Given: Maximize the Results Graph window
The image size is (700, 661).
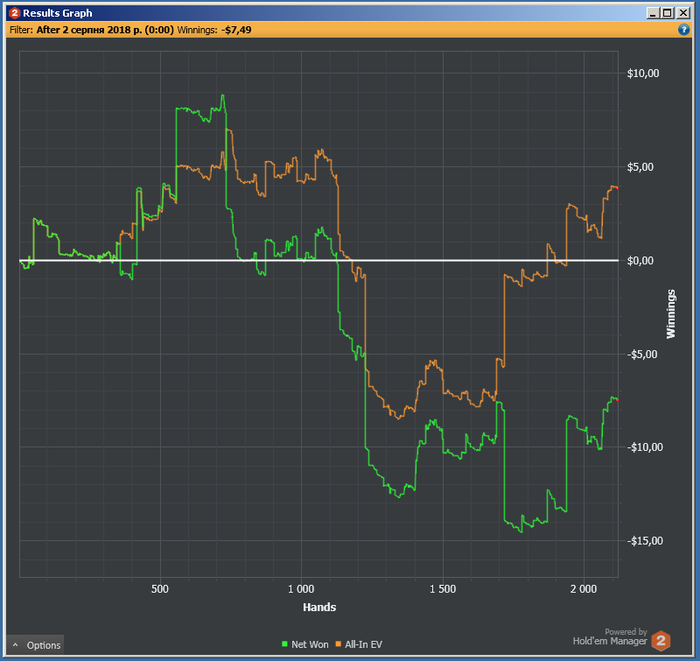Looking at the screenshot, I should click(667, 13).
